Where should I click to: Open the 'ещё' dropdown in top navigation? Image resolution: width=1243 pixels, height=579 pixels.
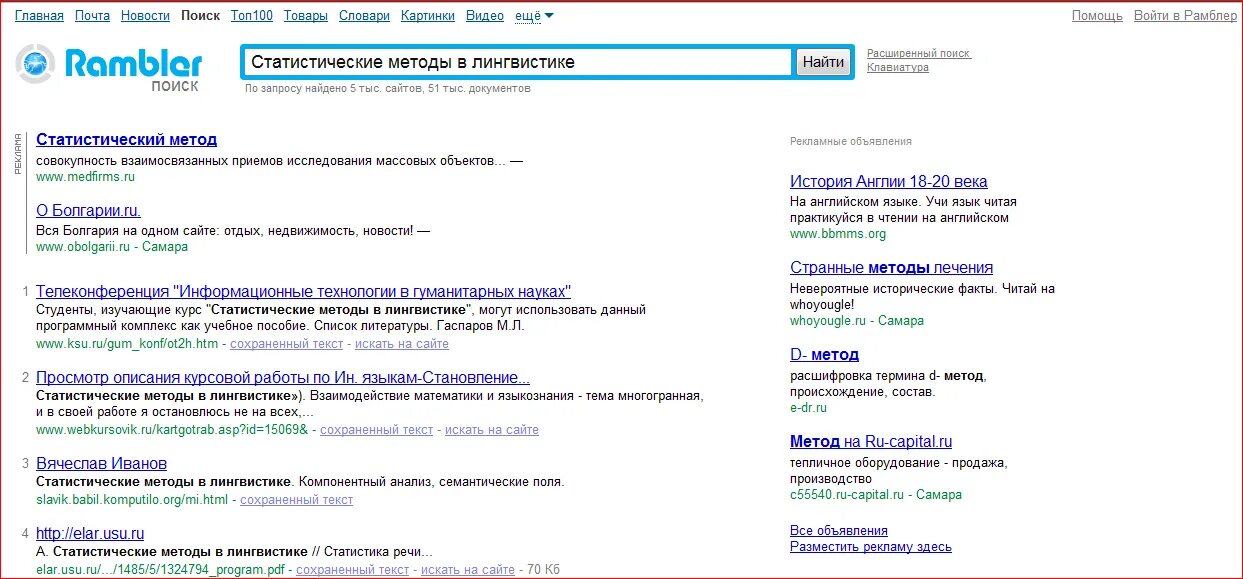pos(534,16)
